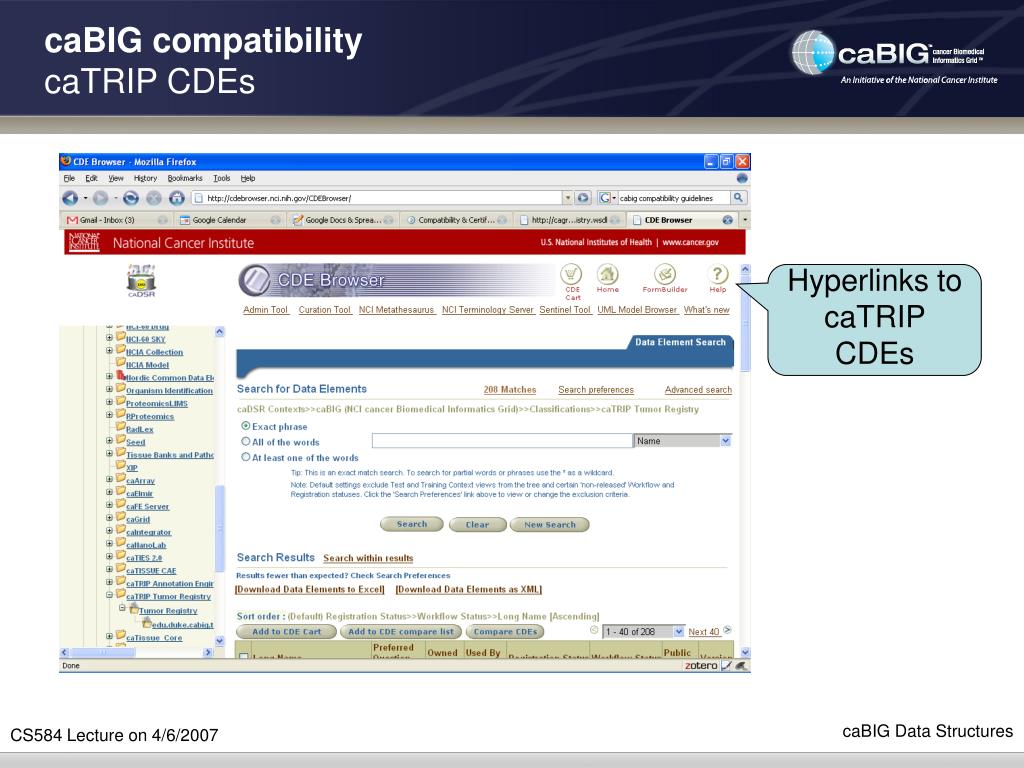Open the Advanced search link
Viewport: 1024px width, 768px height.
pyautogui.click(x=698, y=390)
